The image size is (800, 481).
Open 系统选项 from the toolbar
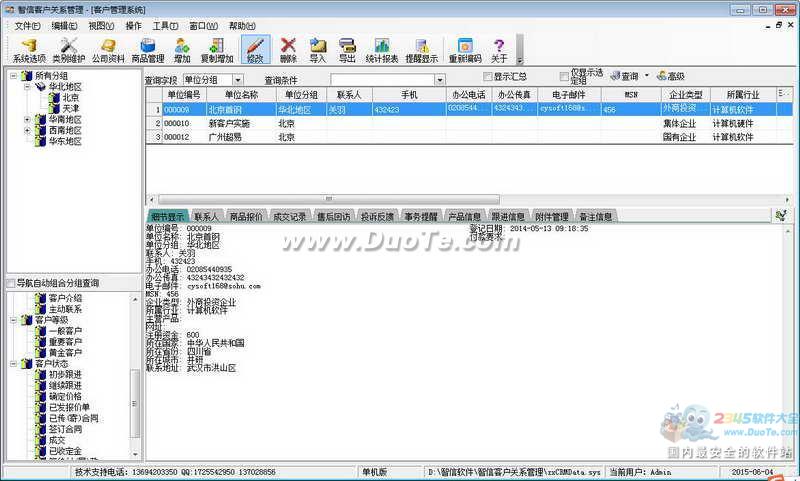click(29, 50)
